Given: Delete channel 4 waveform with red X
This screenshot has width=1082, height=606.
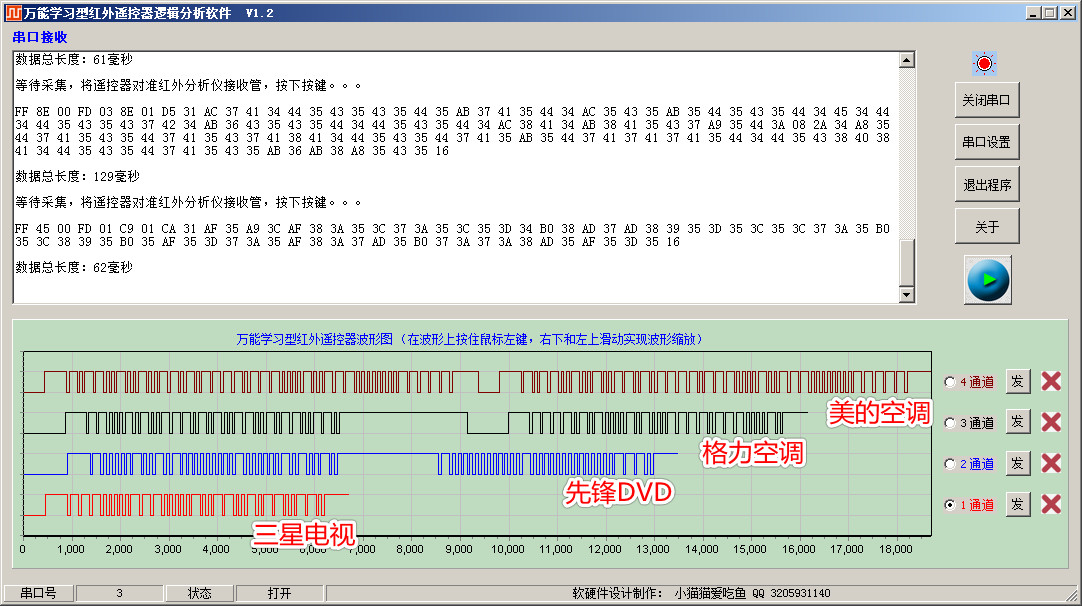Looking at the screenshot, I should point(1051,381).
